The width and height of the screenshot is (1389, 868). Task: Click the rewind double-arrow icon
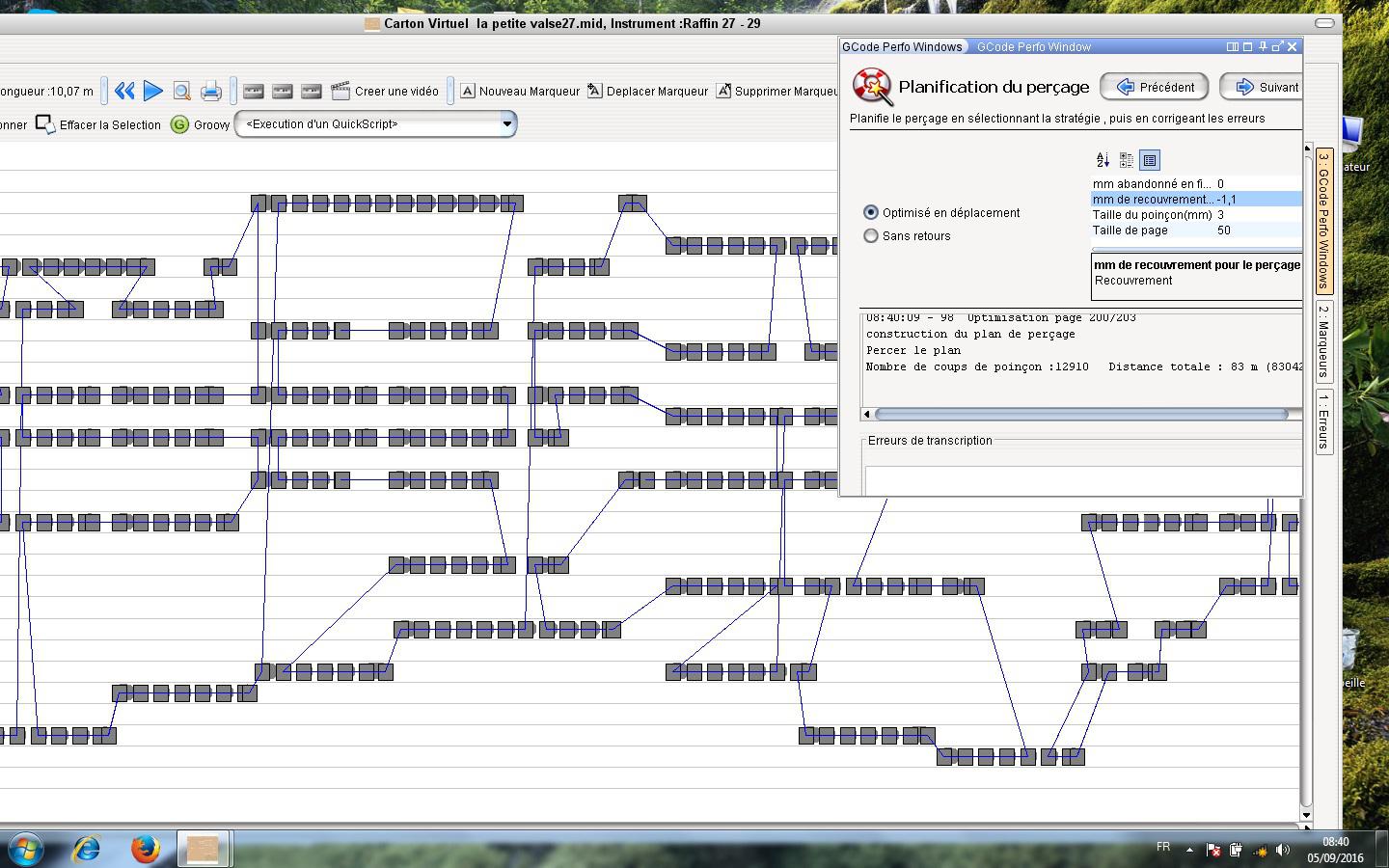124,91
